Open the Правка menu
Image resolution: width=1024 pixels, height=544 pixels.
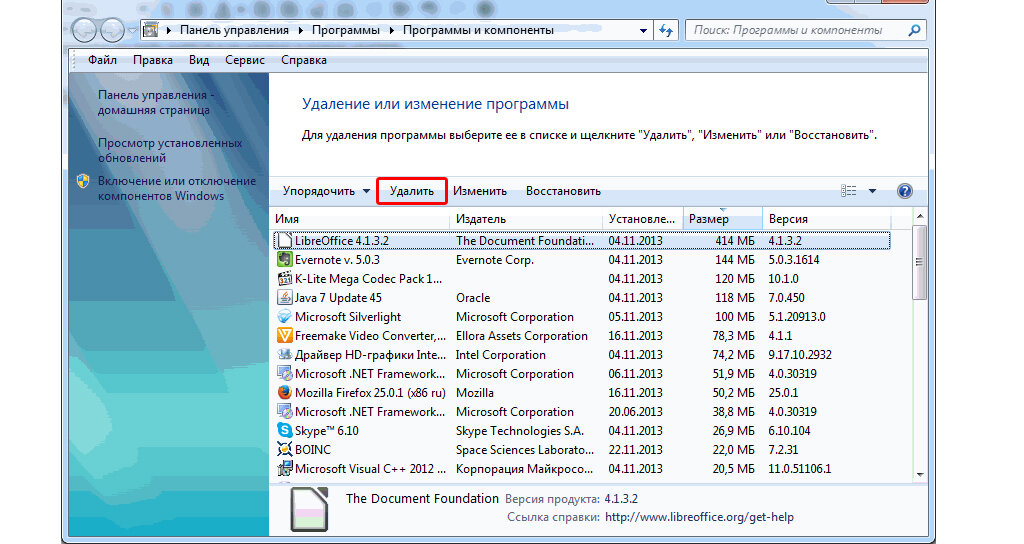[x=153, y=60]
